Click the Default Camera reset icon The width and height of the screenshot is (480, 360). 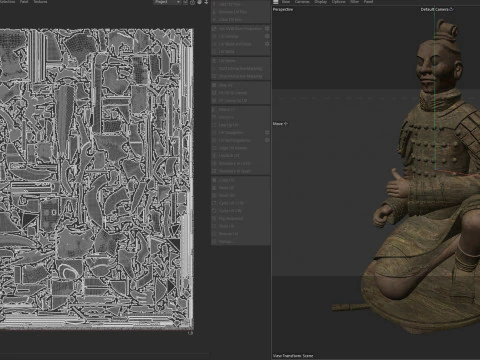(x=452, y=9)
